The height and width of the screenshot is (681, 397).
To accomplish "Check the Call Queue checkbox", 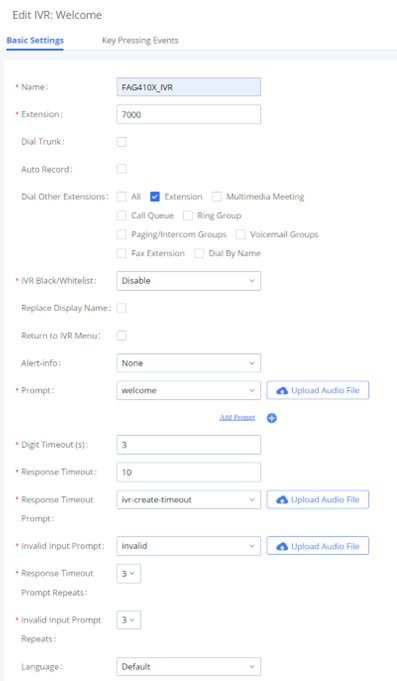I will pos(122,215).
